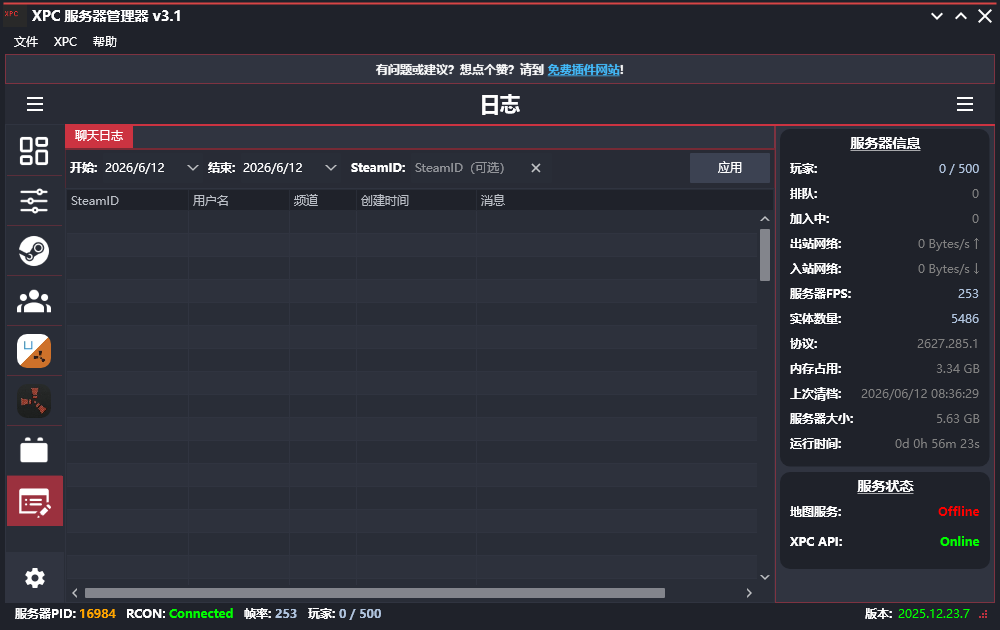The width and height of the screenshot is (1000, 630).
Task: Click the 应用 button
Action: [730, 168]
